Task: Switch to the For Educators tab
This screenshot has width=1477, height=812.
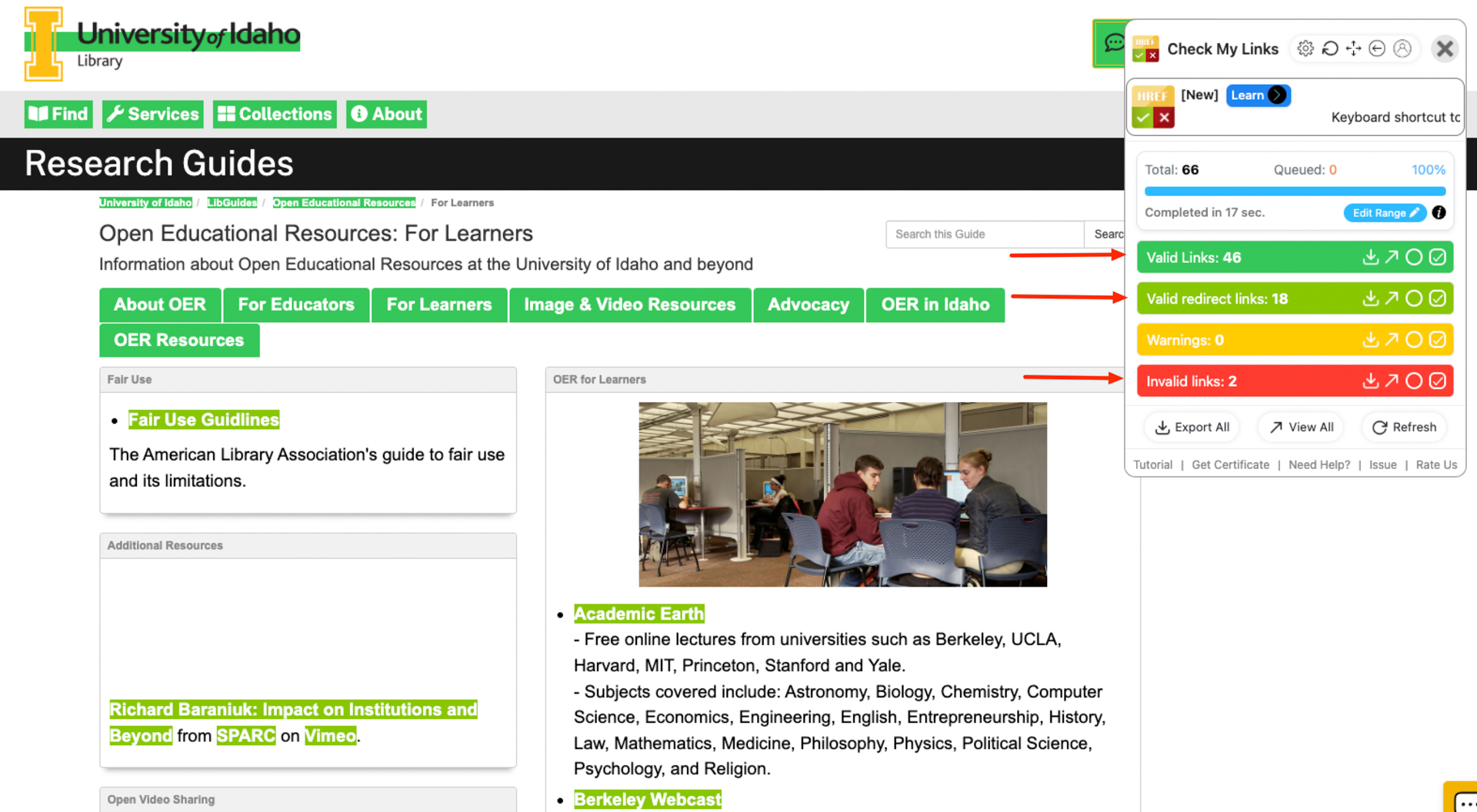Action: point(296,304)
